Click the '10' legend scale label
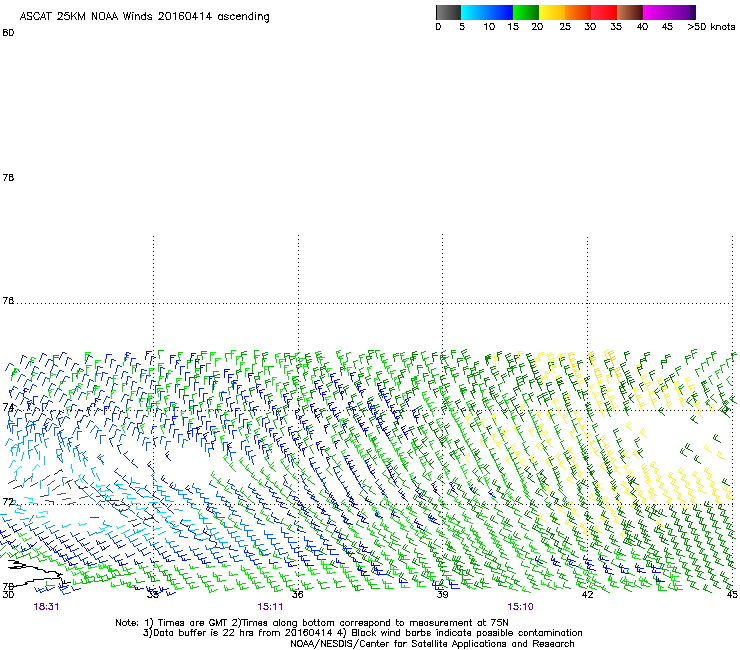 489,27
